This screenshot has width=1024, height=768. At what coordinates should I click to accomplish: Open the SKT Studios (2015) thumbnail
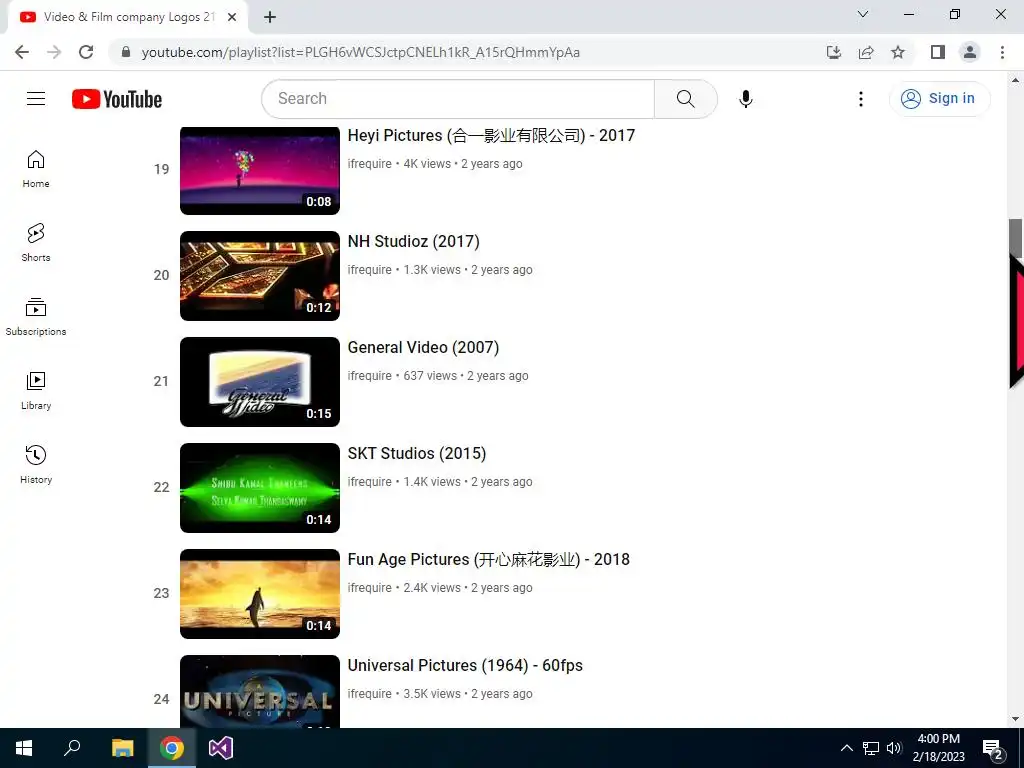pyautogui.click(x=260, y=488)
